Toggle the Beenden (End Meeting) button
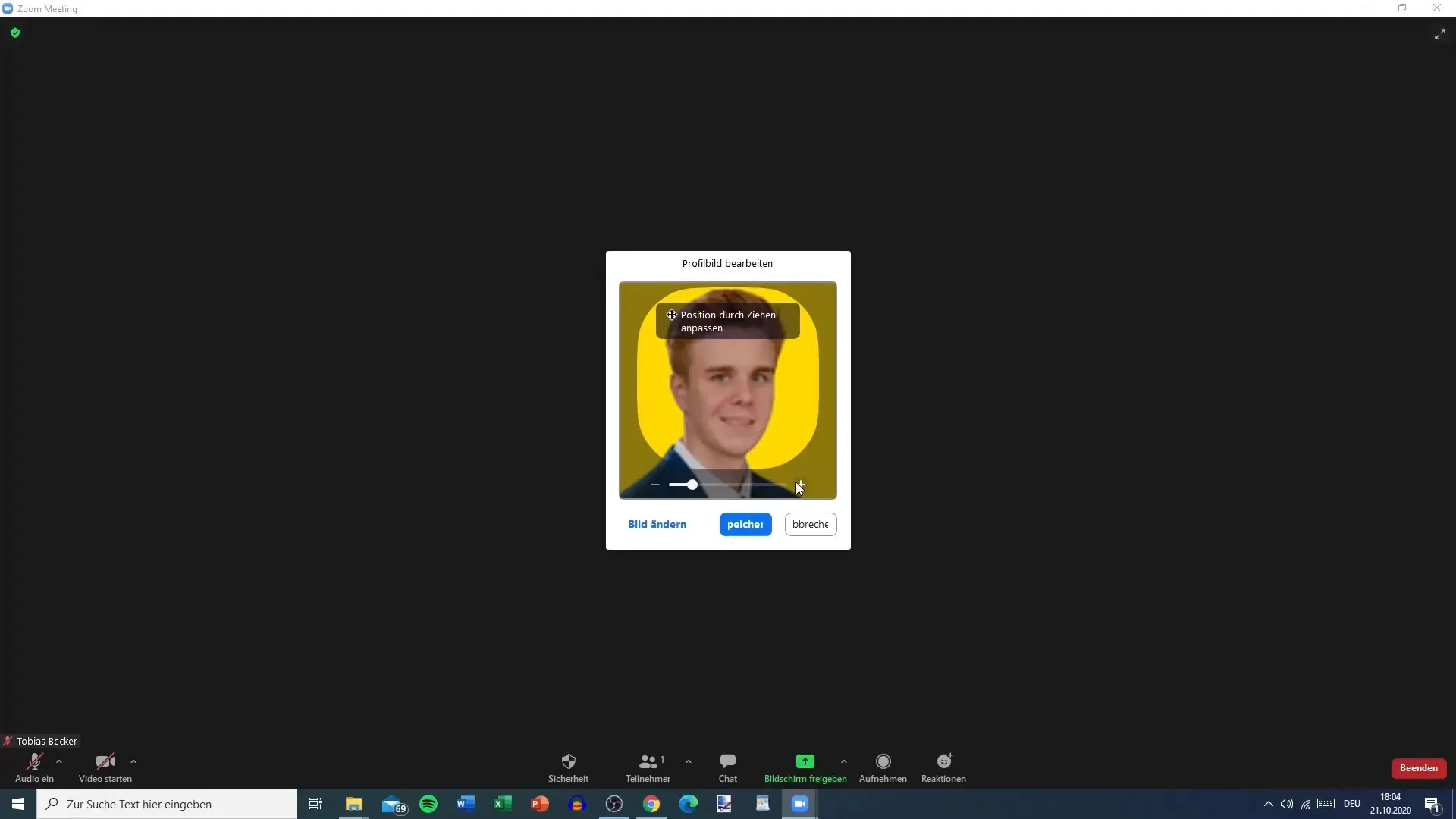The height and width of the screenshot is (819, 1456). 1419,767
